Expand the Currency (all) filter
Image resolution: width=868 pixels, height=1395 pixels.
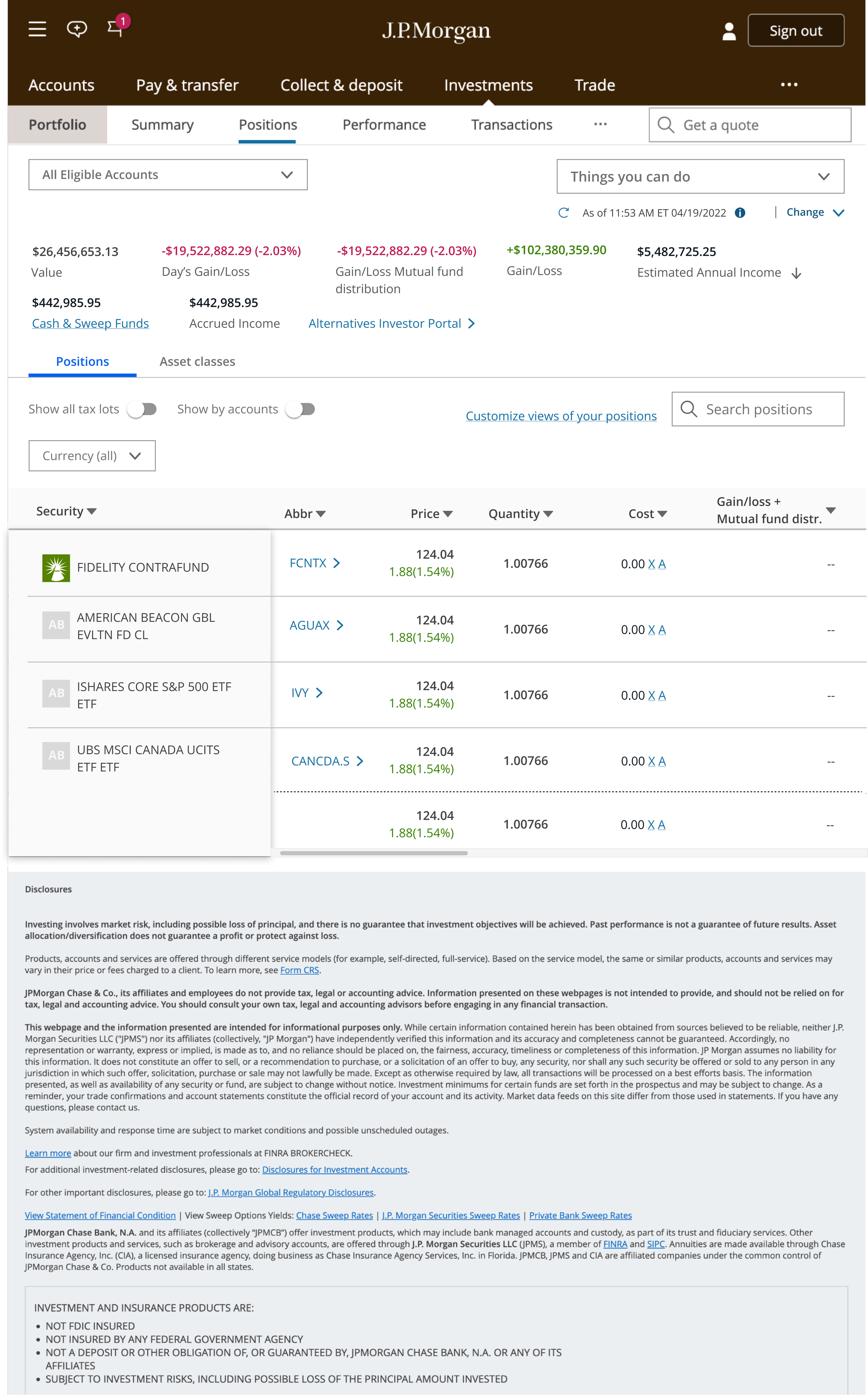(92, 455)
